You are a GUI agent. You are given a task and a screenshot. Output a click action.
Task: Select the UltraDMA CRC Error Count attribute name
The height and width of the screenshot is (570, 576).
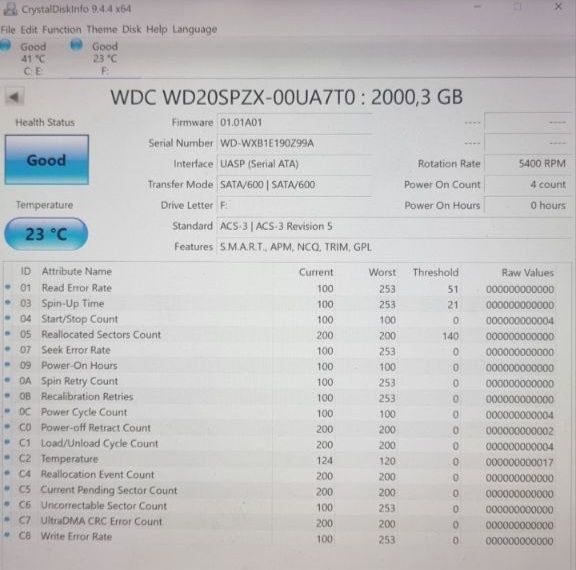[x=101, y=521]
